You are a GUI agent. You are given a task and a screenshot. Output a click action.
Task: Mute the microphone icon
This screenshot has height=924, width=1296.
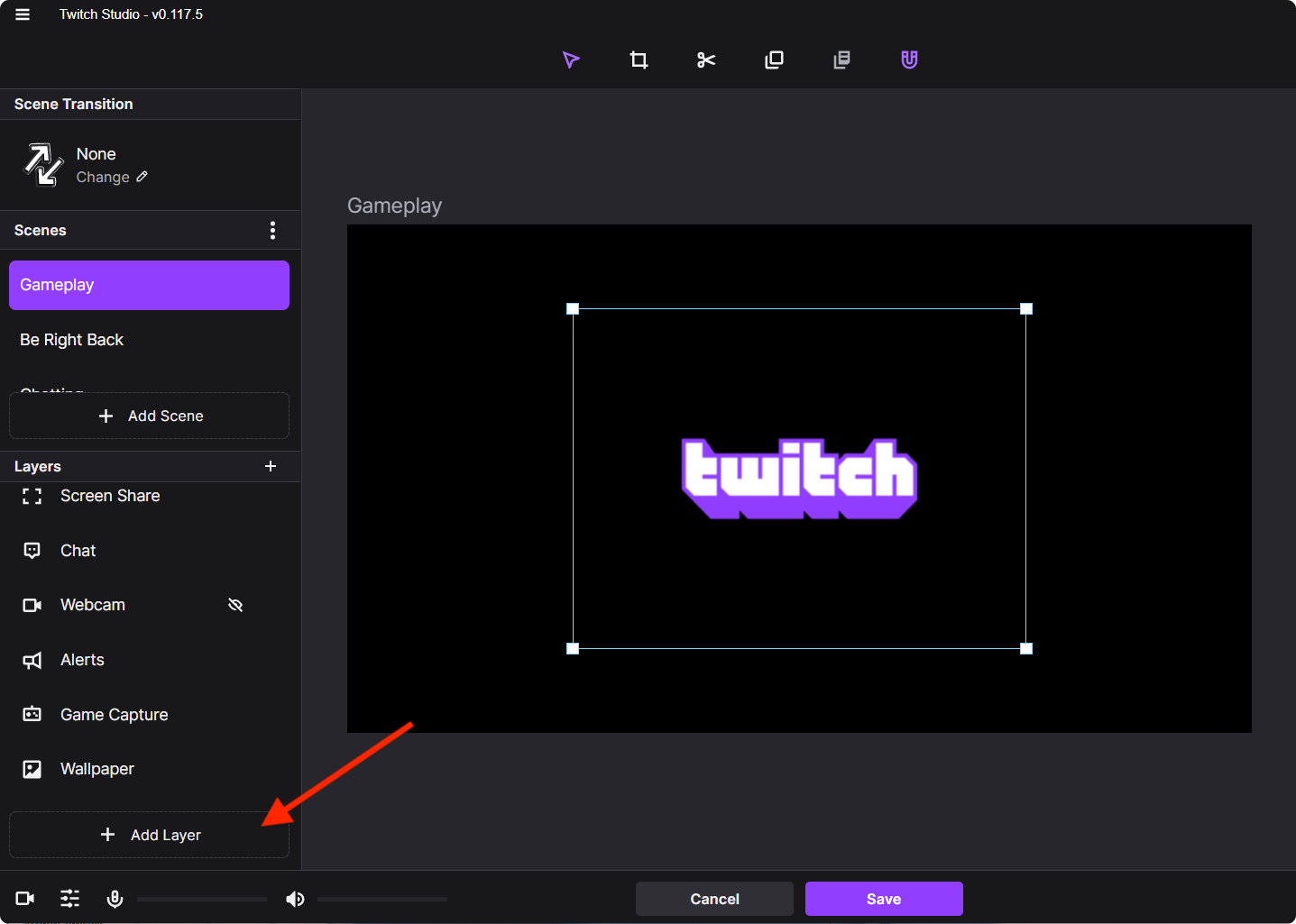(115, 899)
